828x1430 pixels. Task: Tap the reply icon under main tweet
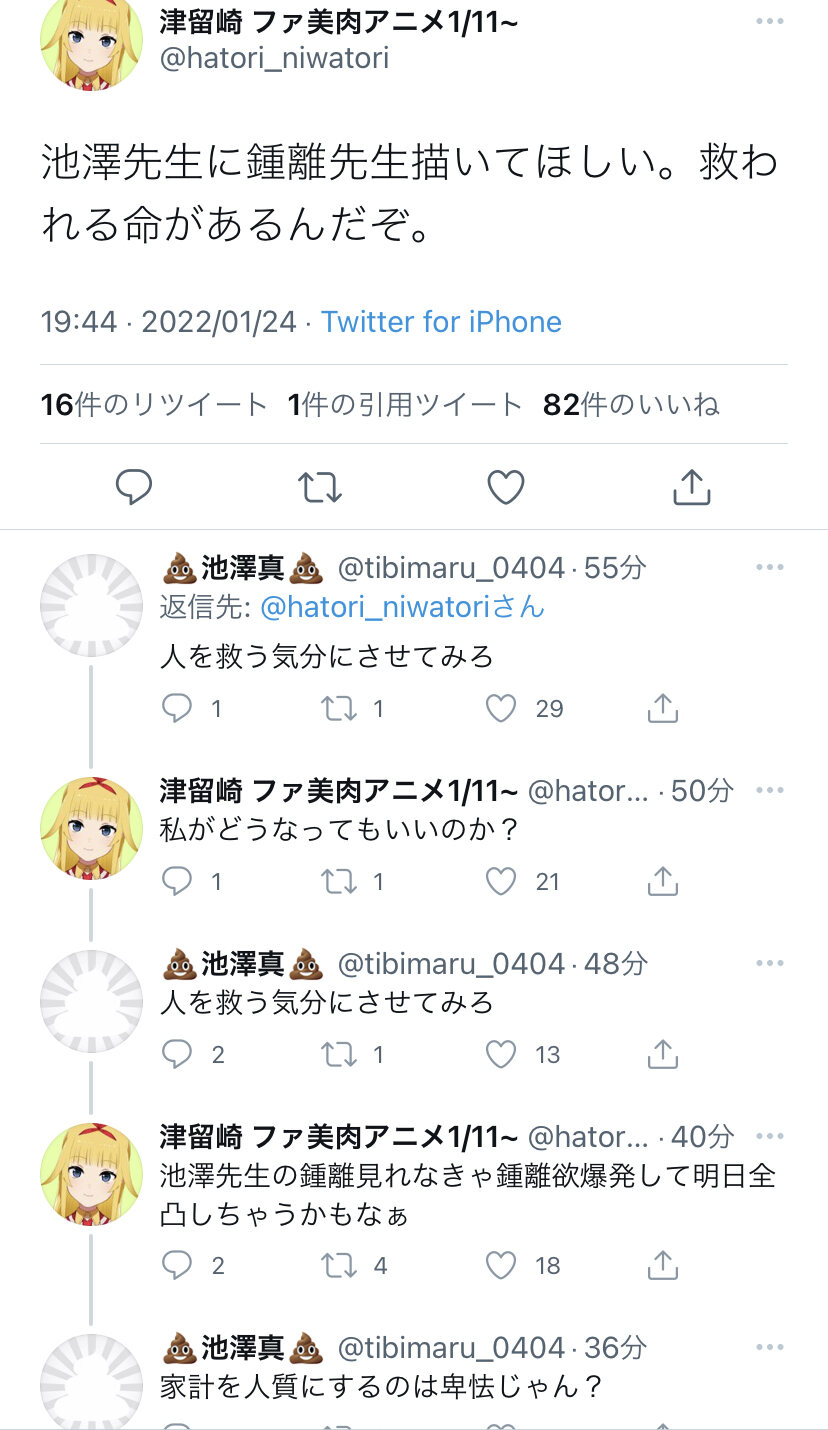coord(134,487)
